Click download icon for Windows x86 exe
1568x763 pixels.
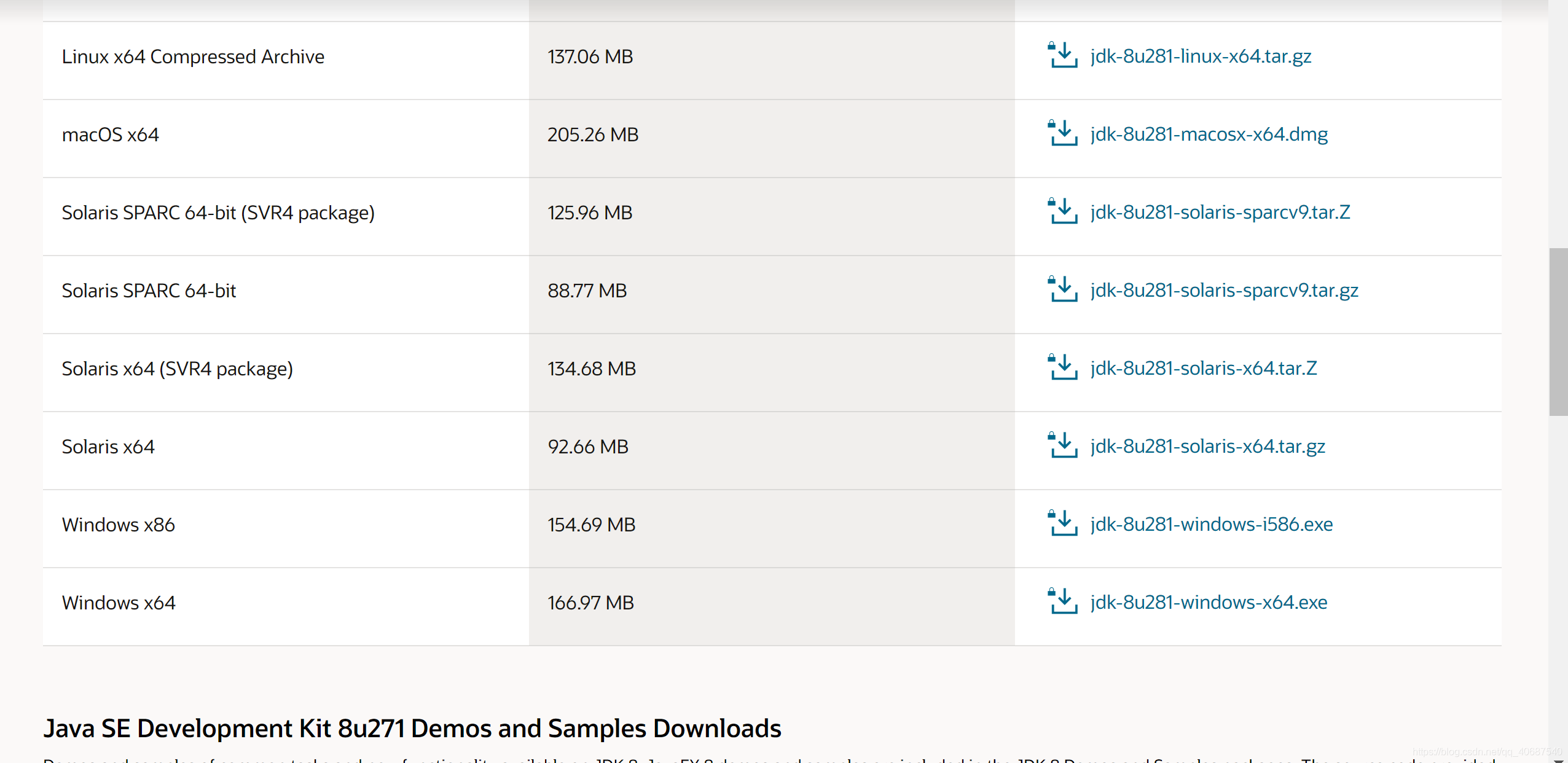click(x=1062, y=524)
